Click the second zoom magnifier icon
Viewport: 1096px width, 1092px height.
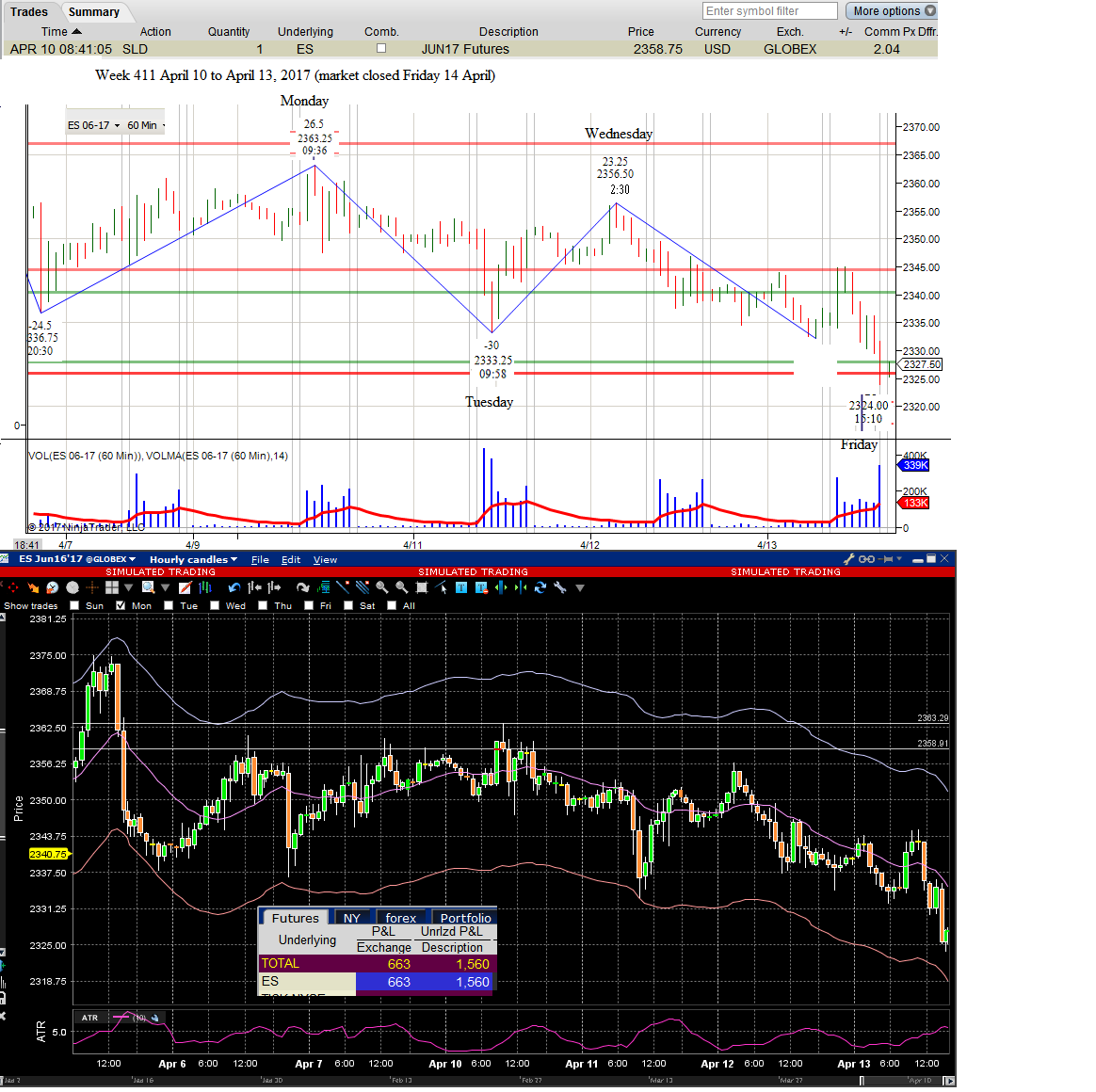click(402, 587)
